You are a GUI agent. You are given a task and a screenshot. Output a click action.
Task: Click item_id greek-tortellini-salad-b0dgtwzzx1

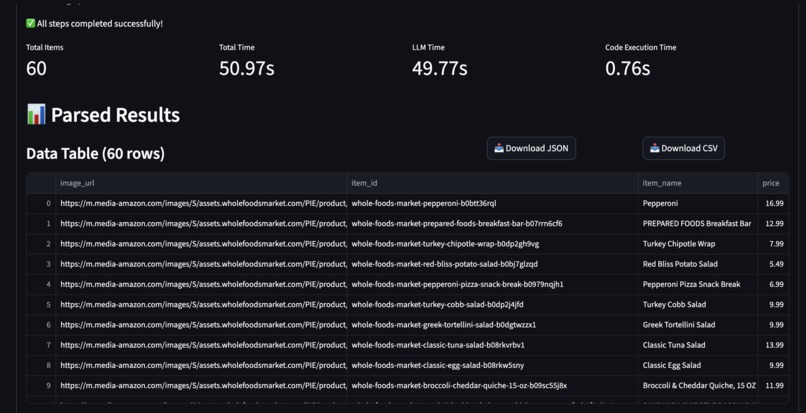click(x=492, y=325)
